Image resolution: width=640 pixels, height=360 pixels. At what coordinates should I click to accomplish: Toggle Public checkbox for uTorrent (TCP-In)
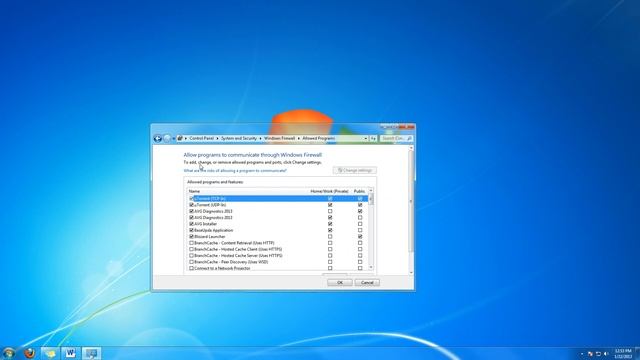(360, 198)
